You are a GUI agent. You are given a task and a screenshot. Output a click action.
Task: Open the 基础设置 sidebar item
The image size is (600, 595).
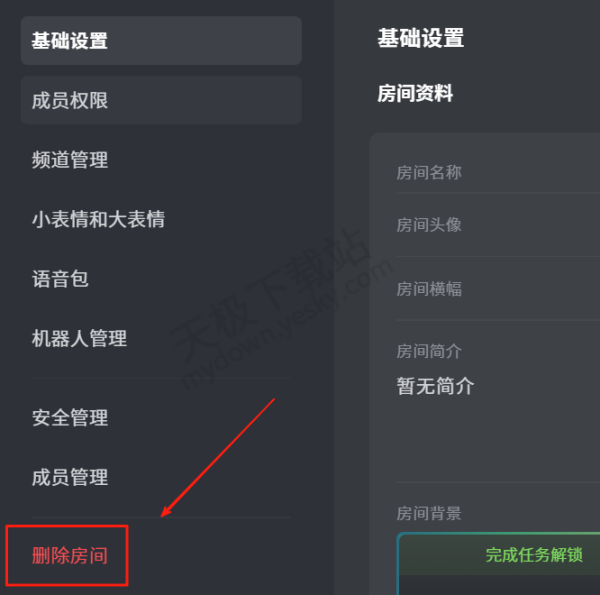(x=161, y=41)
